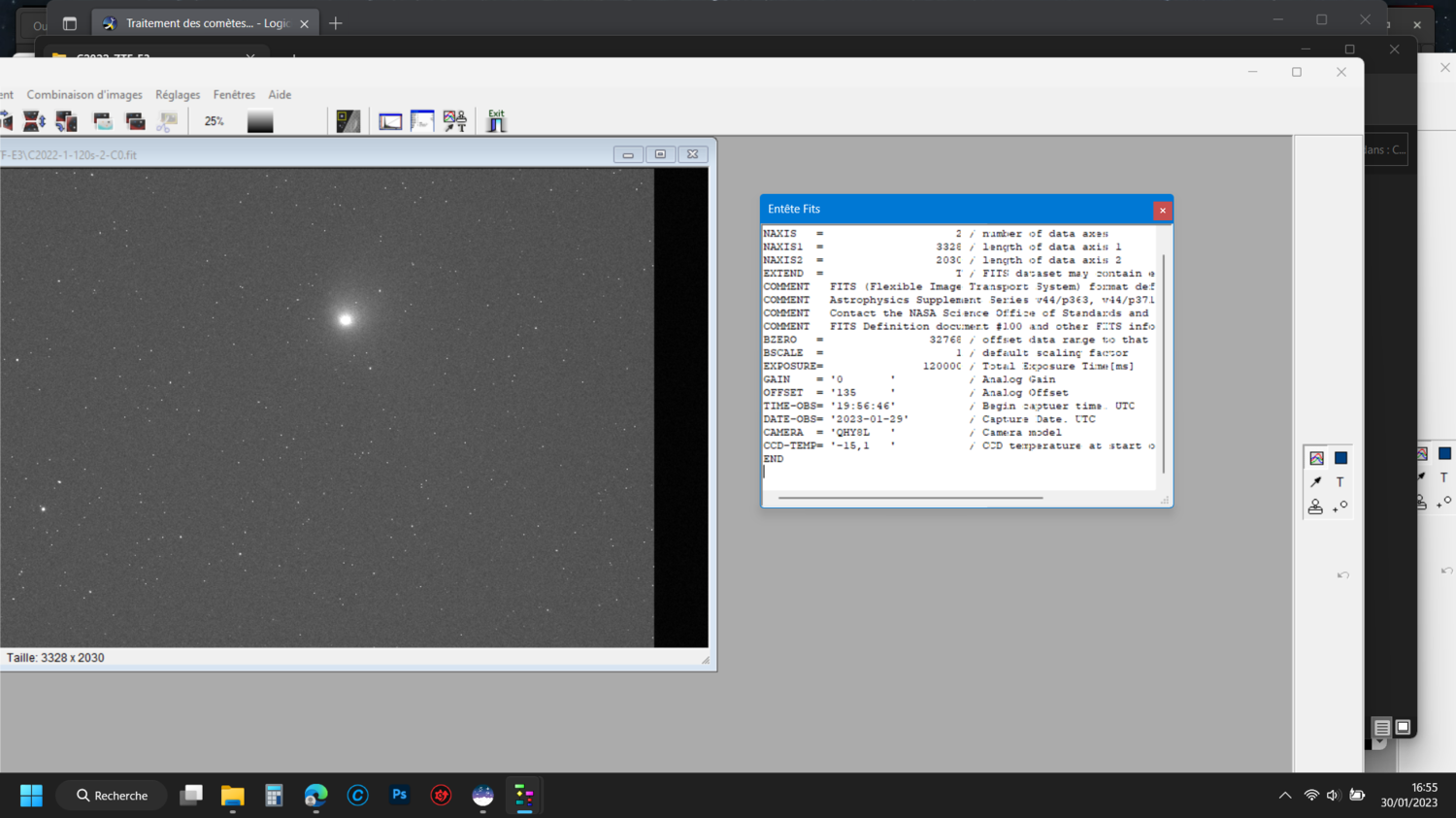The image size is (1456, 818).
Task: Close the C2022-1-120s-2-C0.fit image window
Action: click(x=692, y=154)
